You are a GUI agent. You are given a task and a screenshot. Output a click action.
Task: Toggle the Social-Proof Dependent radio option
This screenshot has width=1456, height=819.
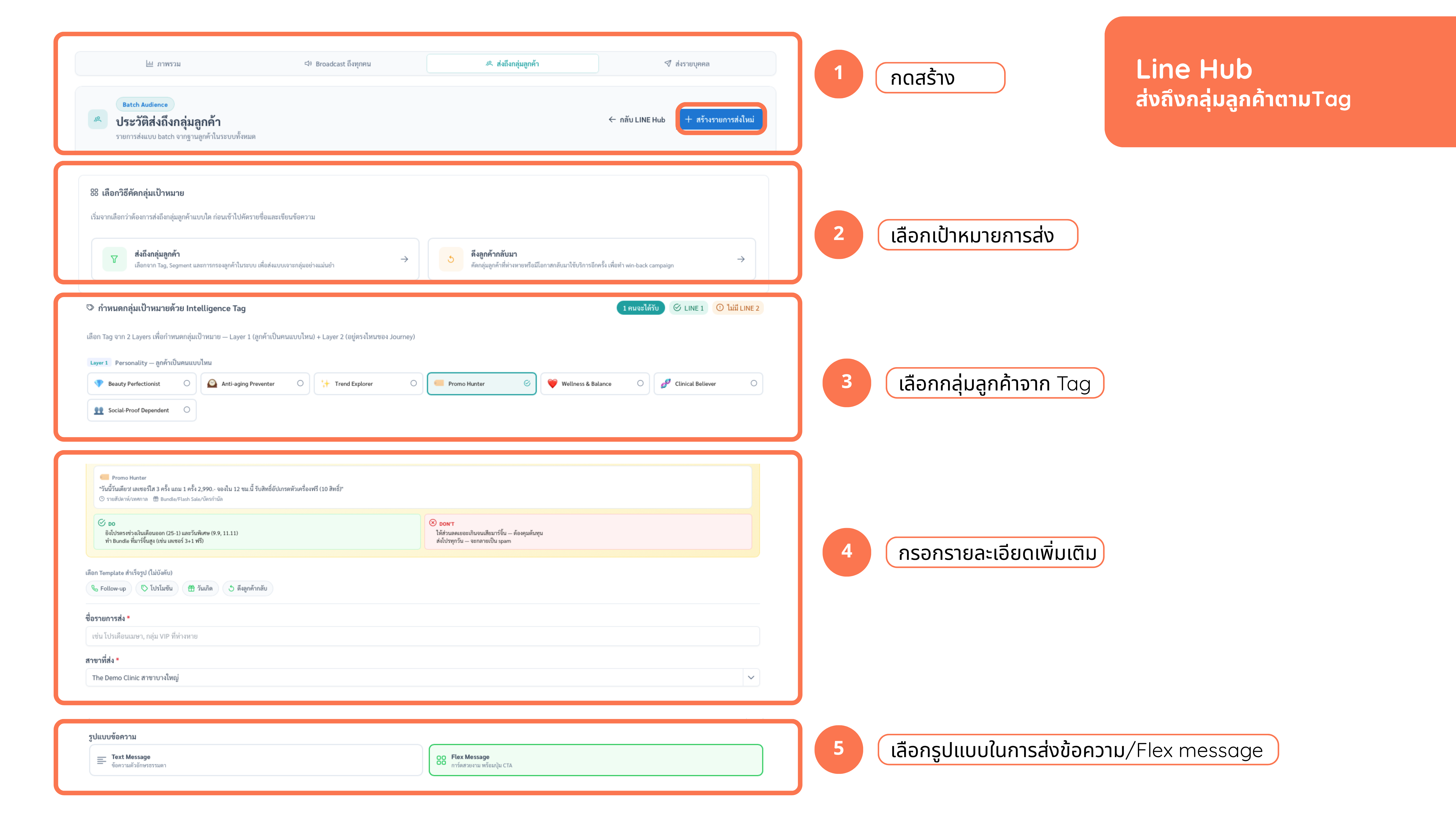click(187, 410)
